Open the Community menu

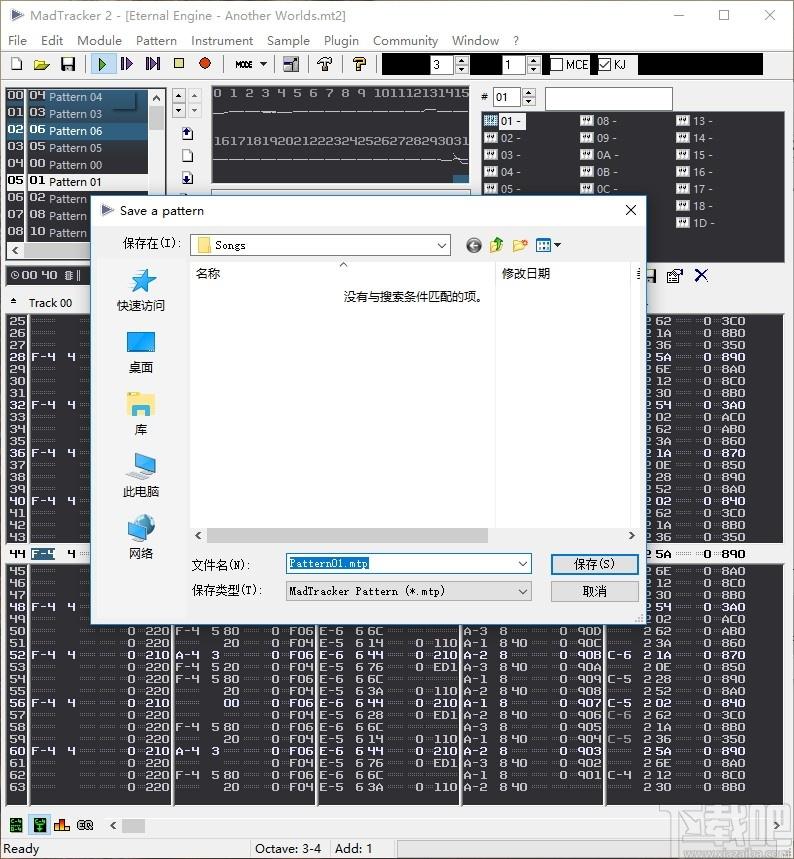pos(405,41)
